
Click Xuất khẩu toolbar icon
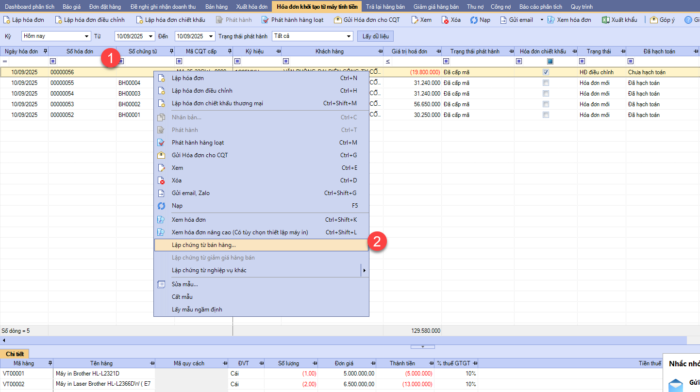[605, 20]
